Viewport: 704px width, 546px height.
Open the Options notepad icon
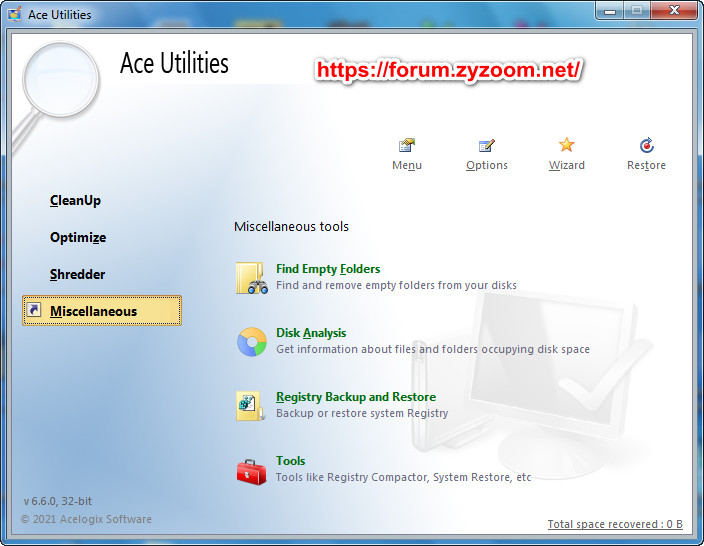coord(487,145)
